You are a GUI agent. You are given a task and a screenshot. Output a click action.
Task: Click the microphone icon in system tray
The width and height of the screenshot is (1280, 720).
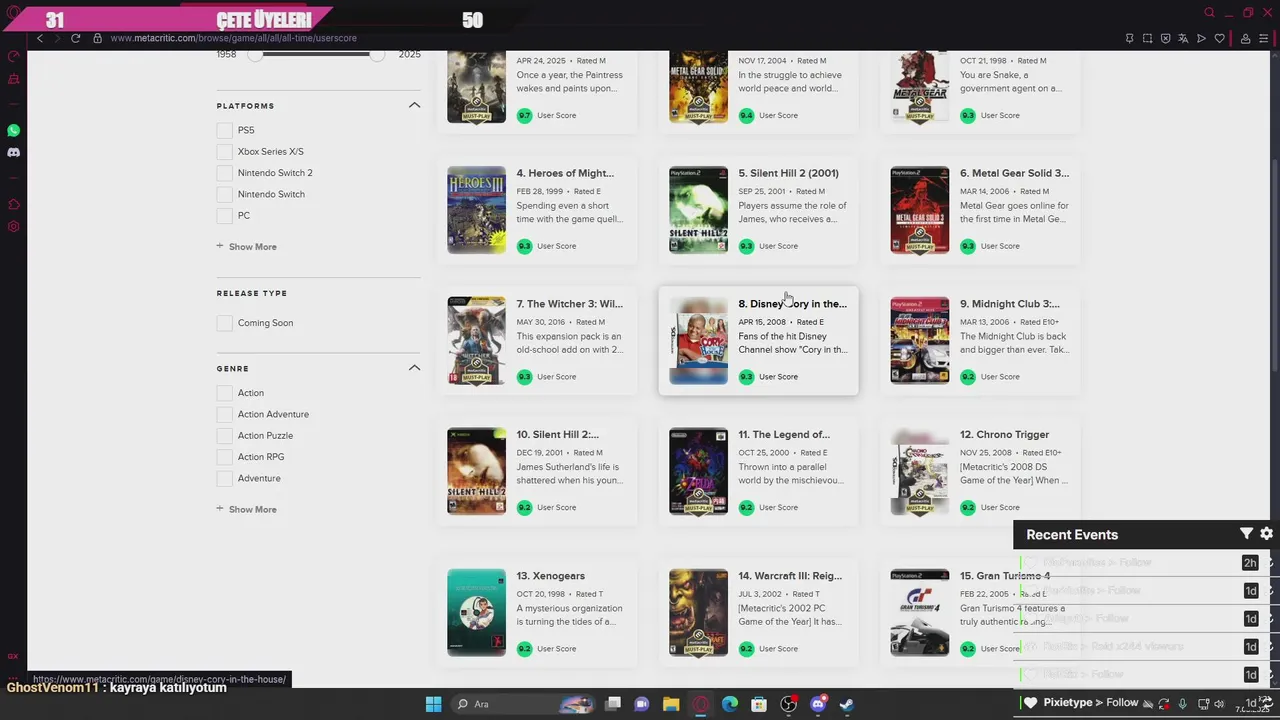tap(1182, 704)
